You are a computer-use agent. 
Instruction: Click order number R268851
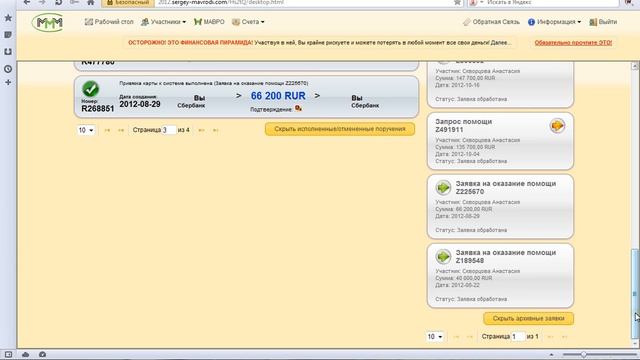[98, 109]
